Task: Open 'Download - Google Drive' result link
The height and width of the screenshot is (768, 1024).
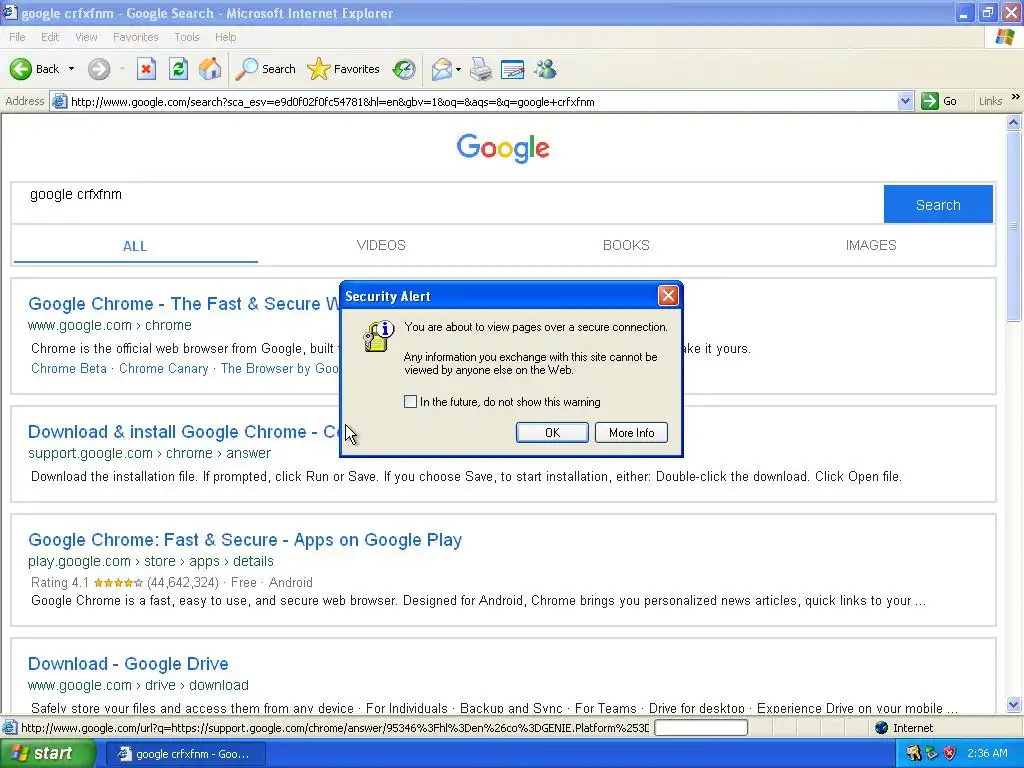Action: click(x=128, y=664)
